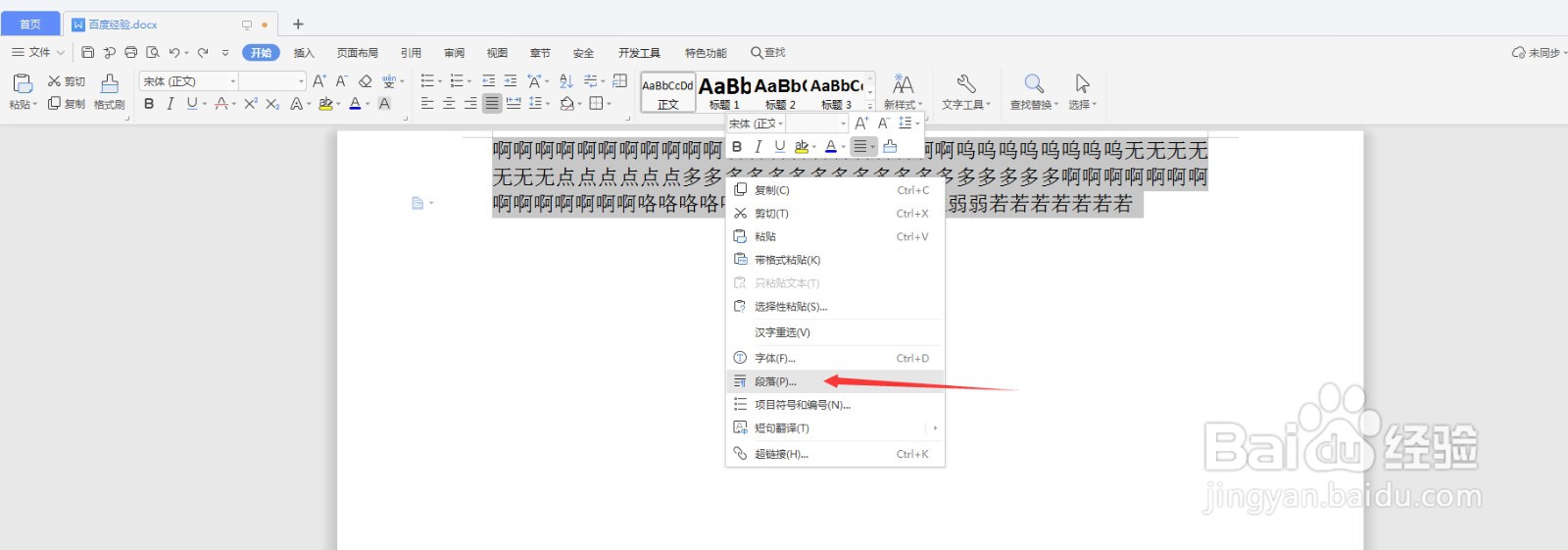Click the Decrease Indent icon

coord(488,81)
